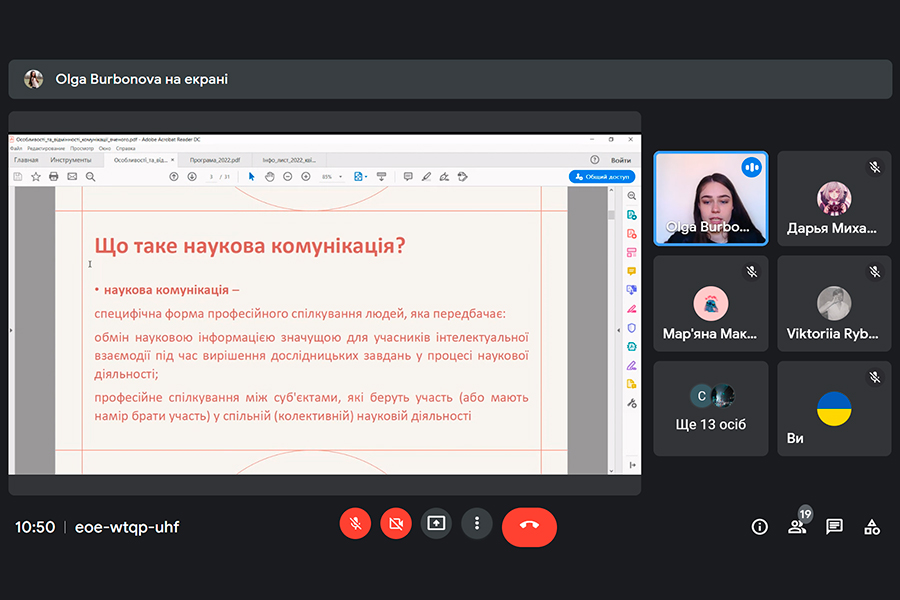Select Viktoriia Ryb's participant tile

pos(834,303)
